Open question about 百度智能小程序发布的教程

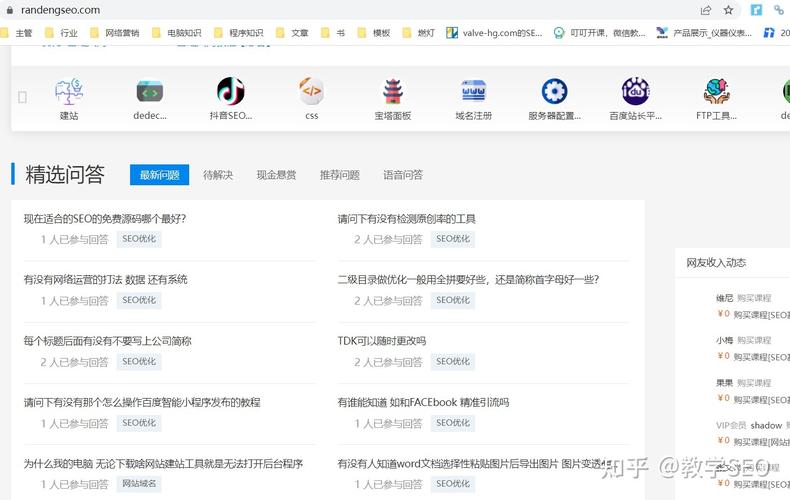(x=142, y=402)
